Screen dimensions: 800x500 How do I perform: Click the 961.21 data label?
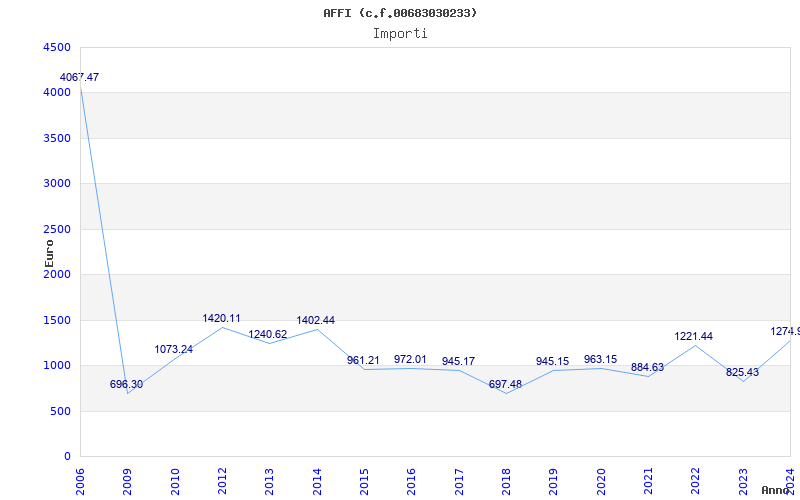[x=363, y=360]
